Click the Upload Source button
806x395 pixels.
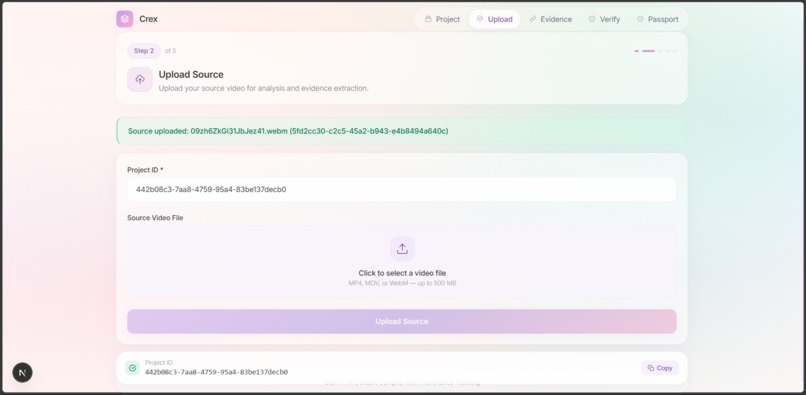coord(402,321)
